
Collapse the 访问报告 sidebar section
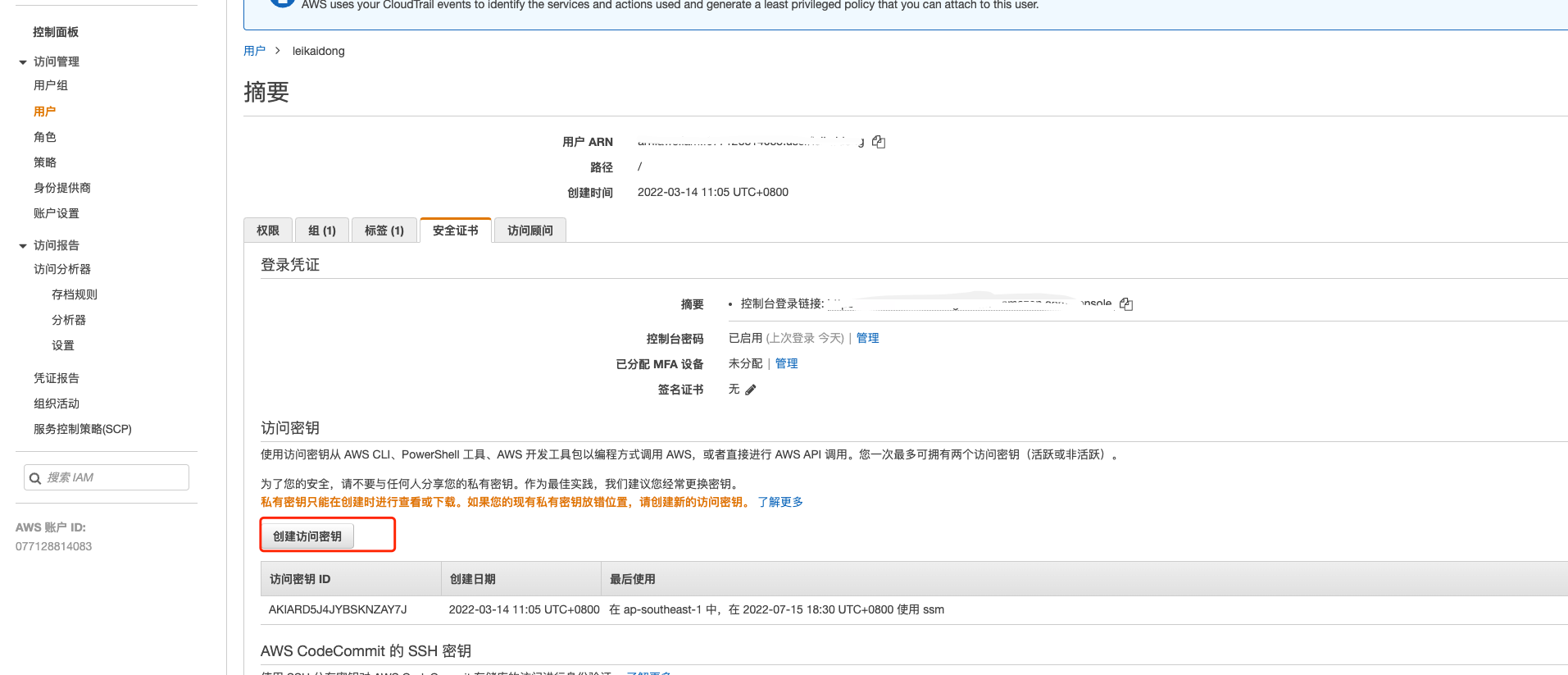(23, 246)
